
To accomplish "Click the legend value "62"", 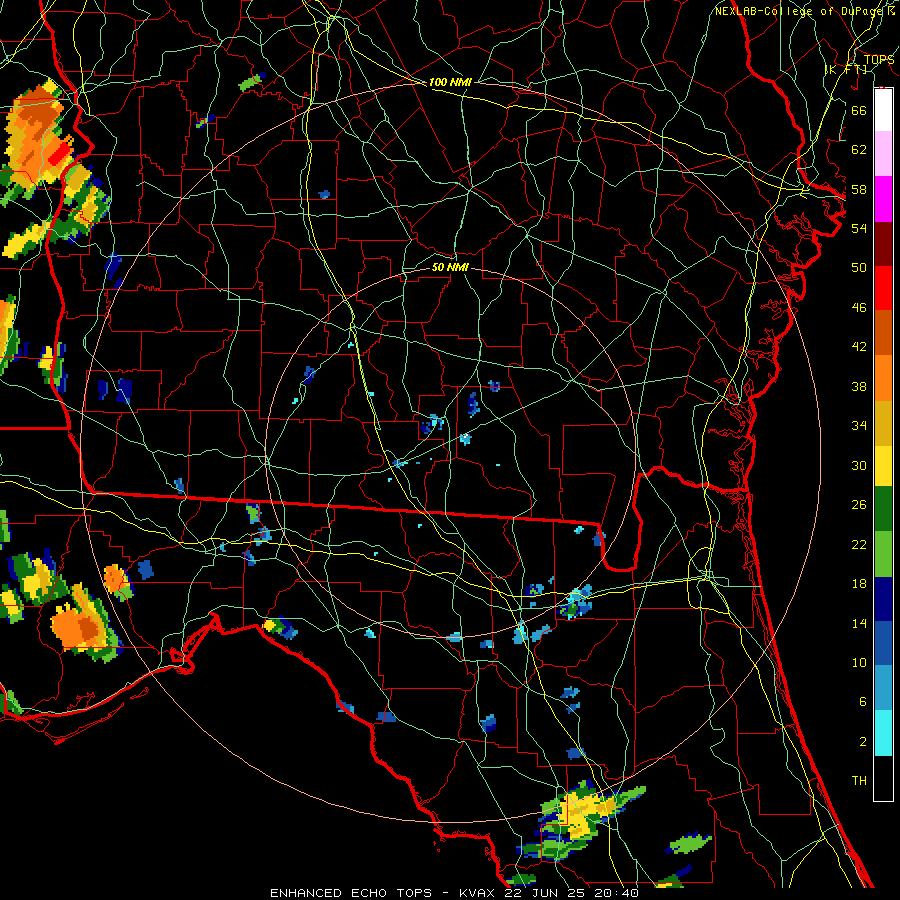I will (859, 150).
